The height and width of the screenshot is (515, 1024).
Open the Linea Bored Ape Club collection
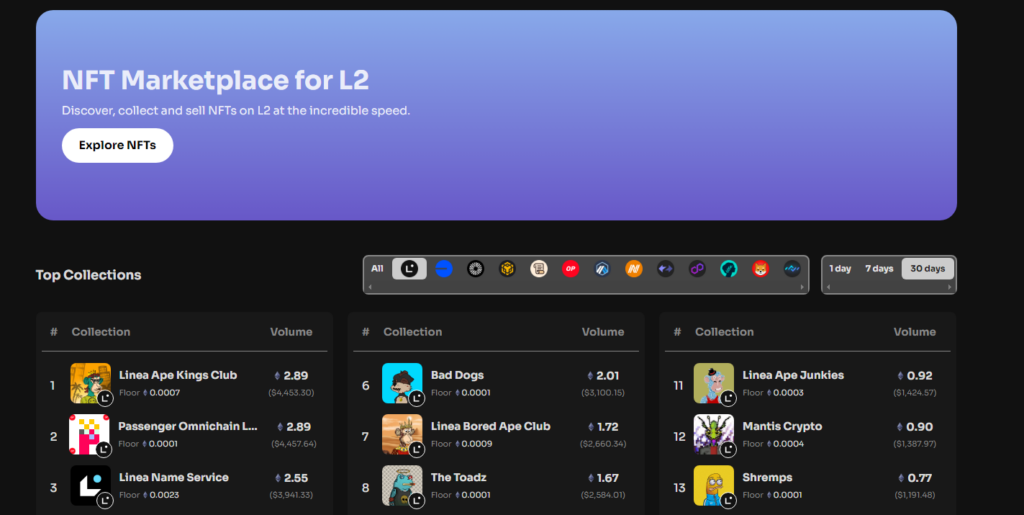[490, 426]
